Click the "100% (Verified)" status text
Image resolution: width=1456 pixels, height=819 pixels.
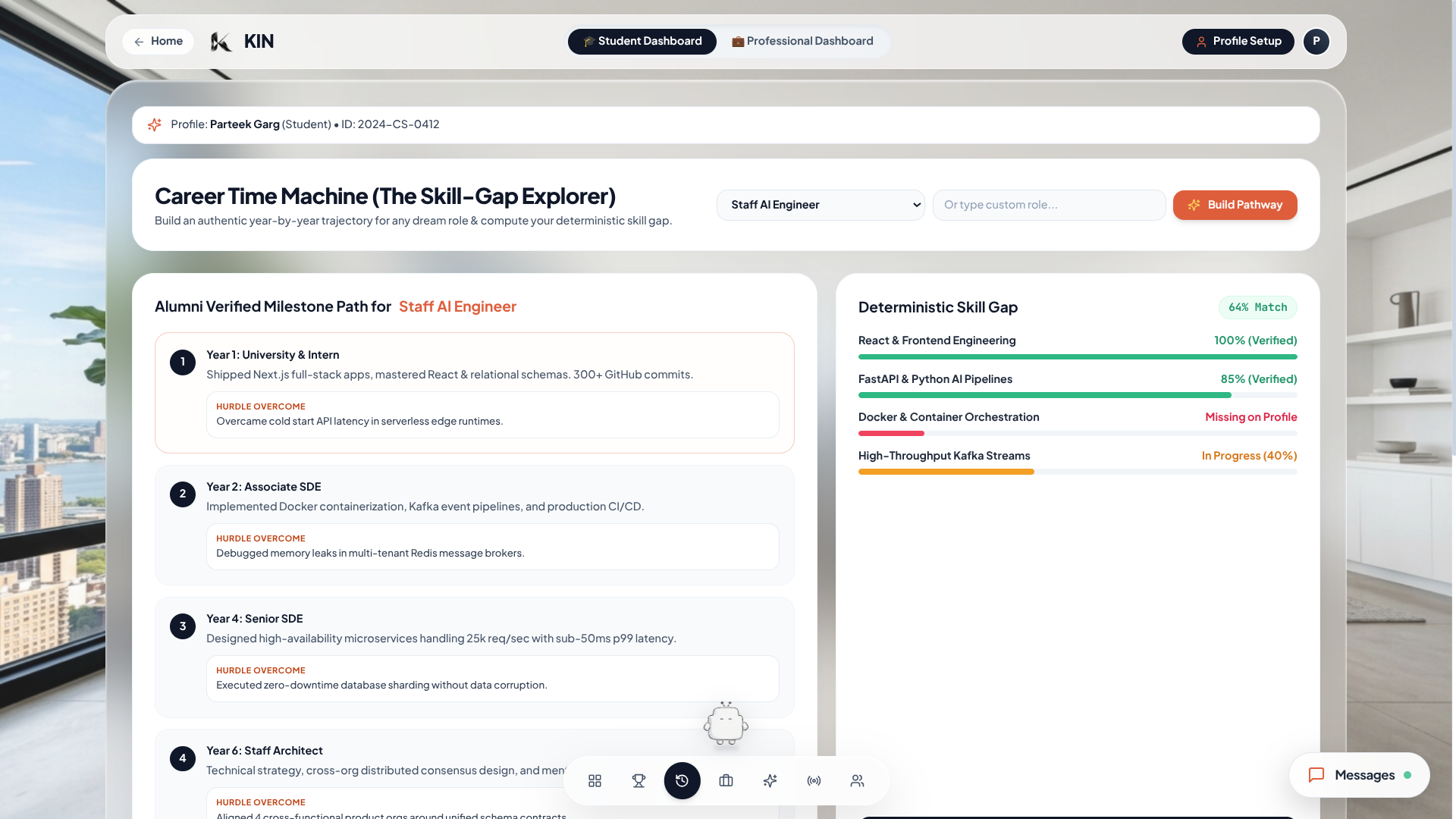pyautogui.click(x=1256, y=340)
